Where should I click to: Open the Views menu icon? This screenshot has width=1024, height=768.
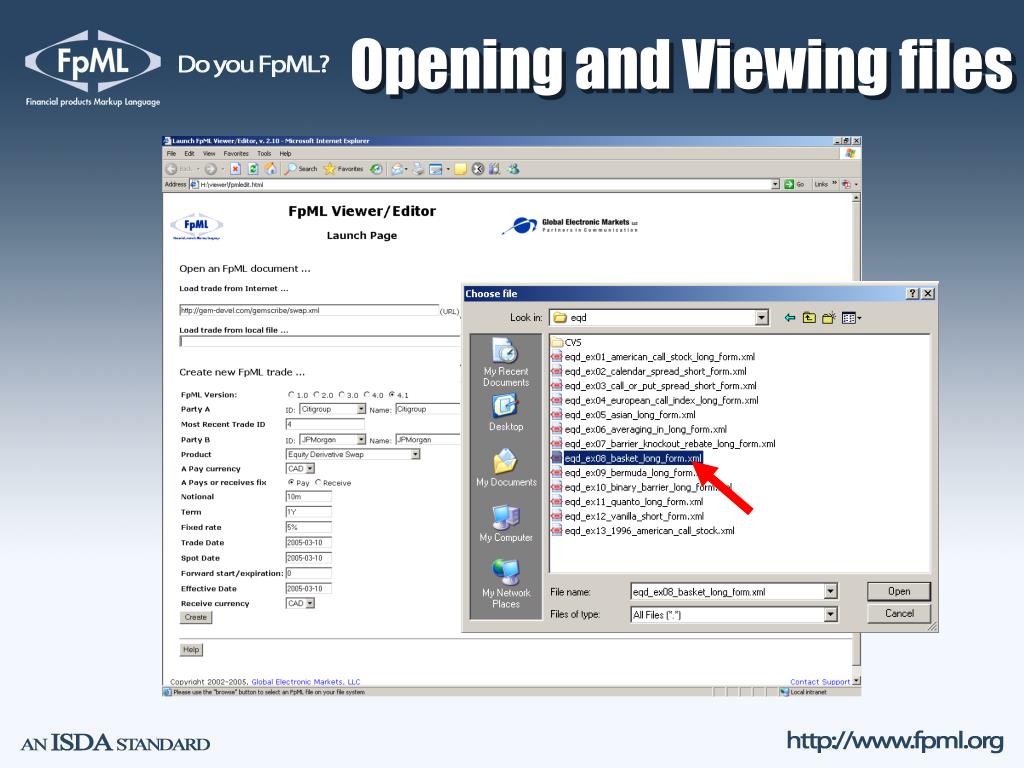pos(851,318)
